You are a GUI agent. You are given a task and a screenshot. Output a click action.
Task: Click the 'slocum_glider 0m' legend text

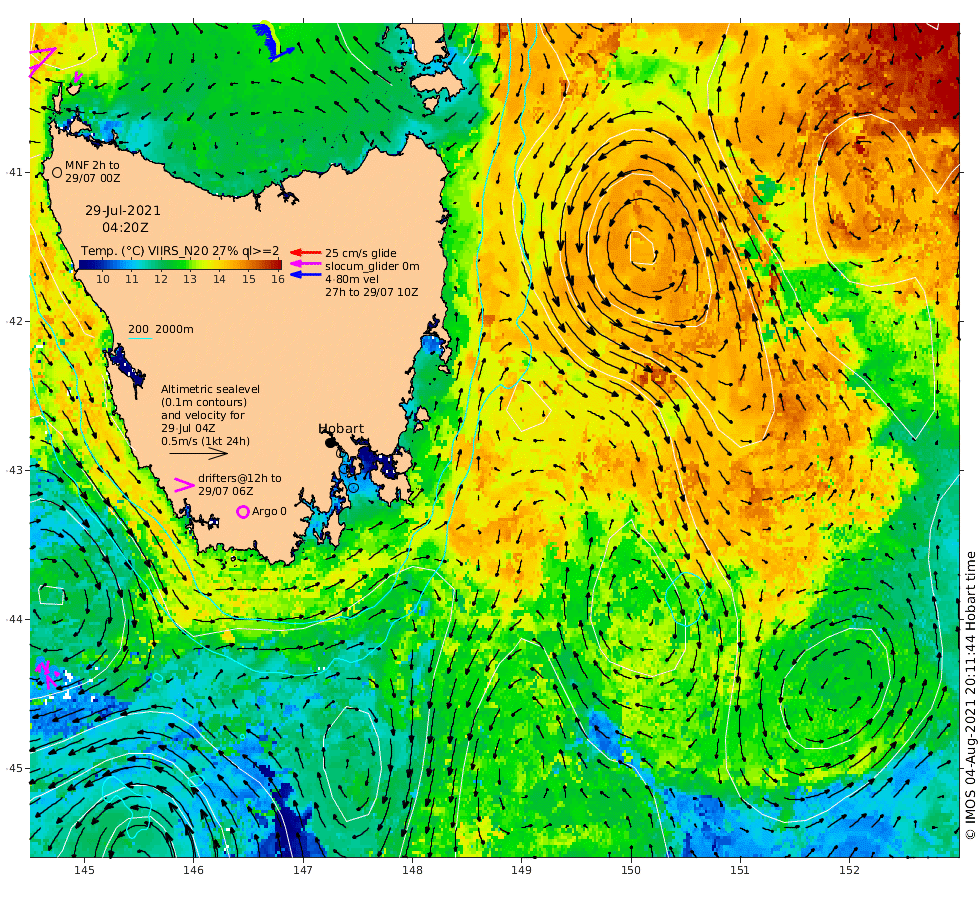[372, 266]
